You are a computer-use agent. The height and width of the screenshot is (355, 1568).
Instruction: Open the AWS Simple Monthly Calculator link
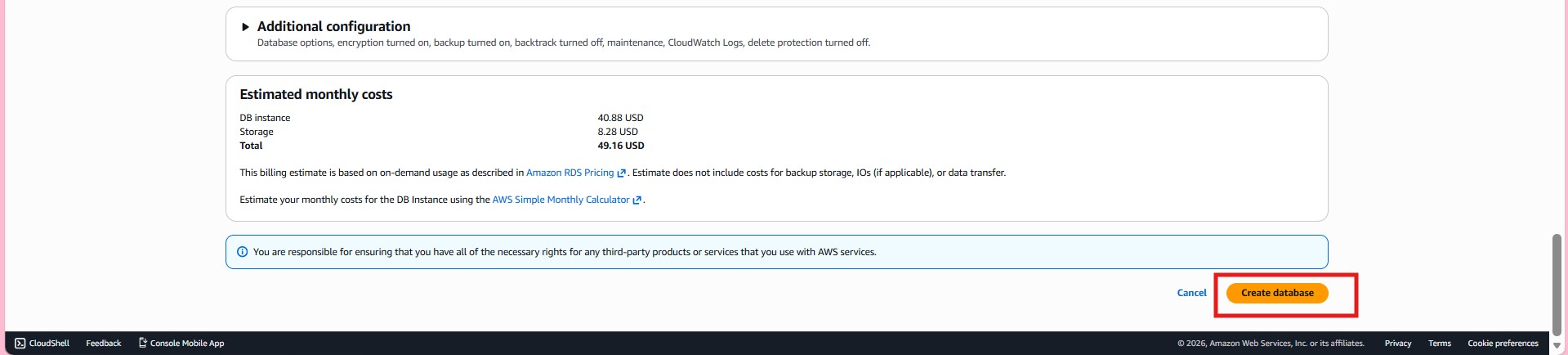click(x=561, y=200)
